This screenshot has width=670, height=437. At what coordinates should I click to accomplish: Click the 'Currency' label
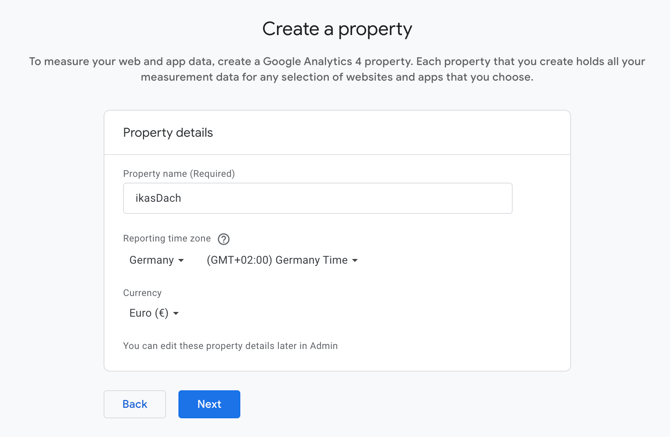[142, 293]
